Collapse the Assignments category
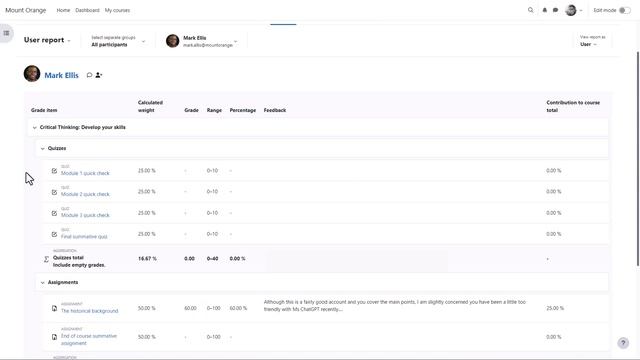 click(x=42, y=282)
